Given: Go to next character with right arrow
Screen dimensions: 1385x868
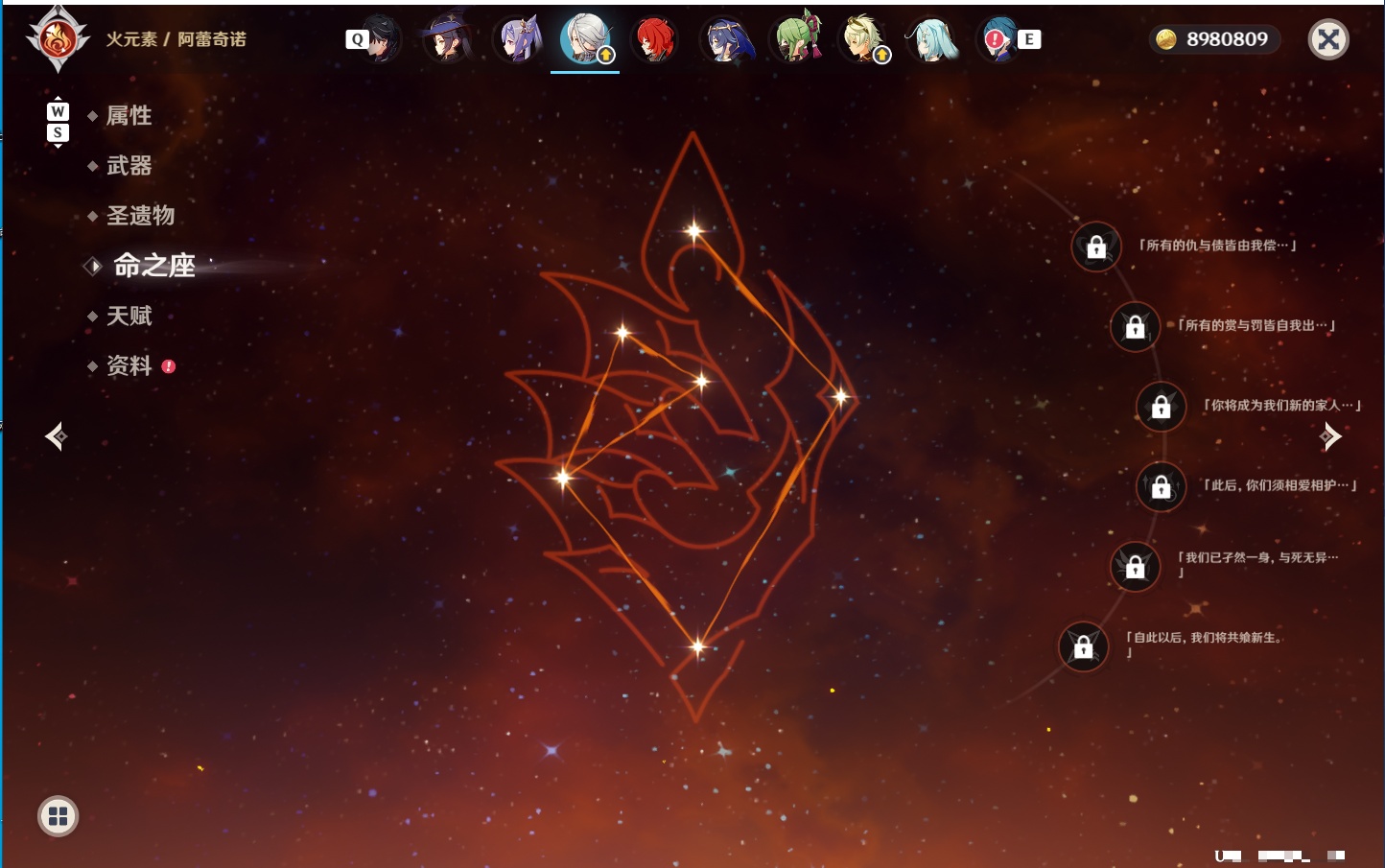Looking at the screenshot, I should (1330, 436).
